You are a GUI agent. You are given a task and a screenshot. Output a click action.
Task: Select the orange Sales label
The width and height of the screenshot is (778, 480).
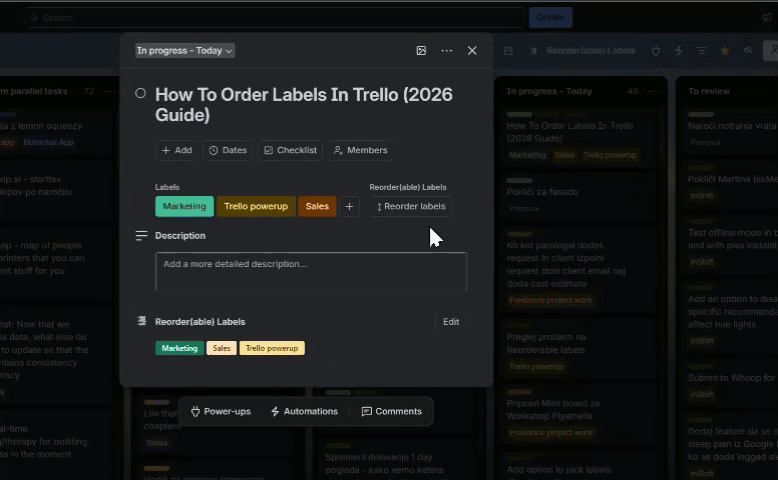point(317,206)
